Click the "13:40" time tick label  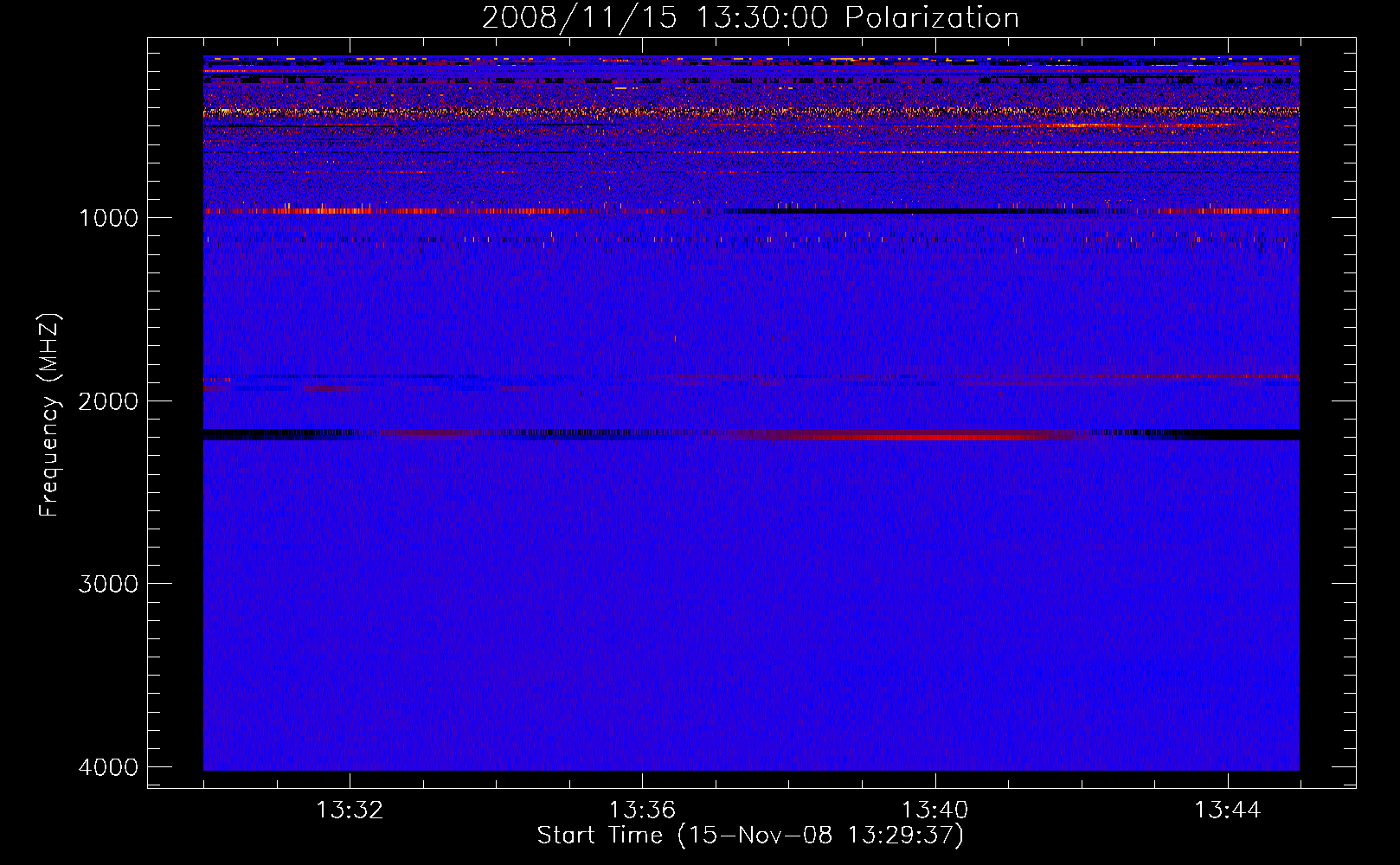click(935, 811)
